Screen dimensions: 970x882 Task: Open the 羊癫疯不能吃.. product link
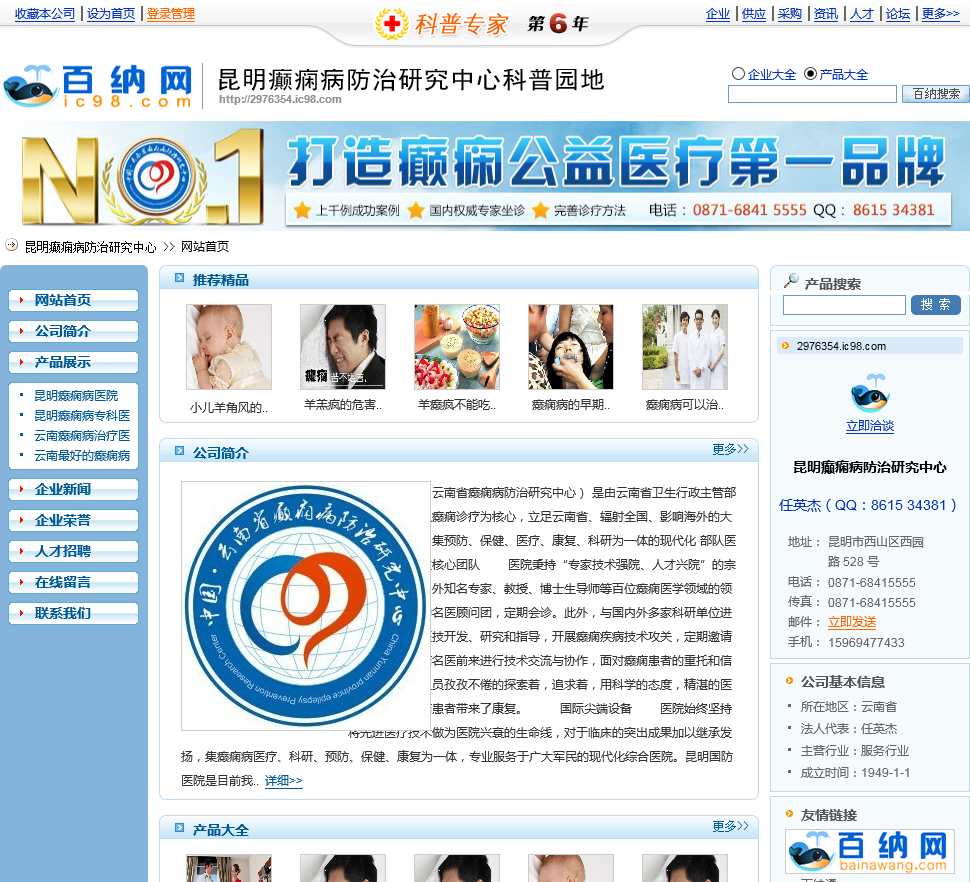tap(457, 405)
